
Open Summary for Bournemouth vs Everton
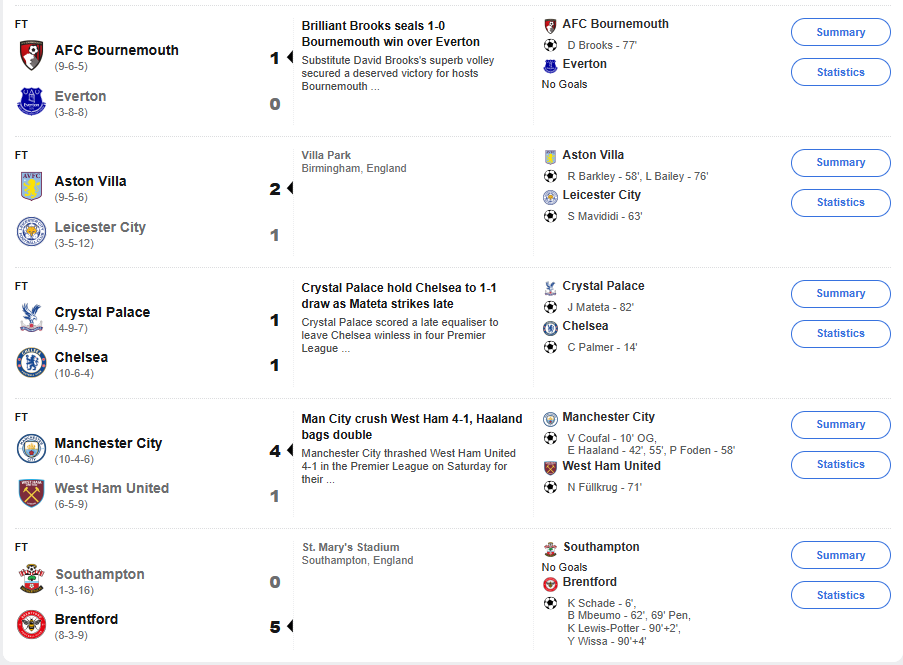coord(840,32)
